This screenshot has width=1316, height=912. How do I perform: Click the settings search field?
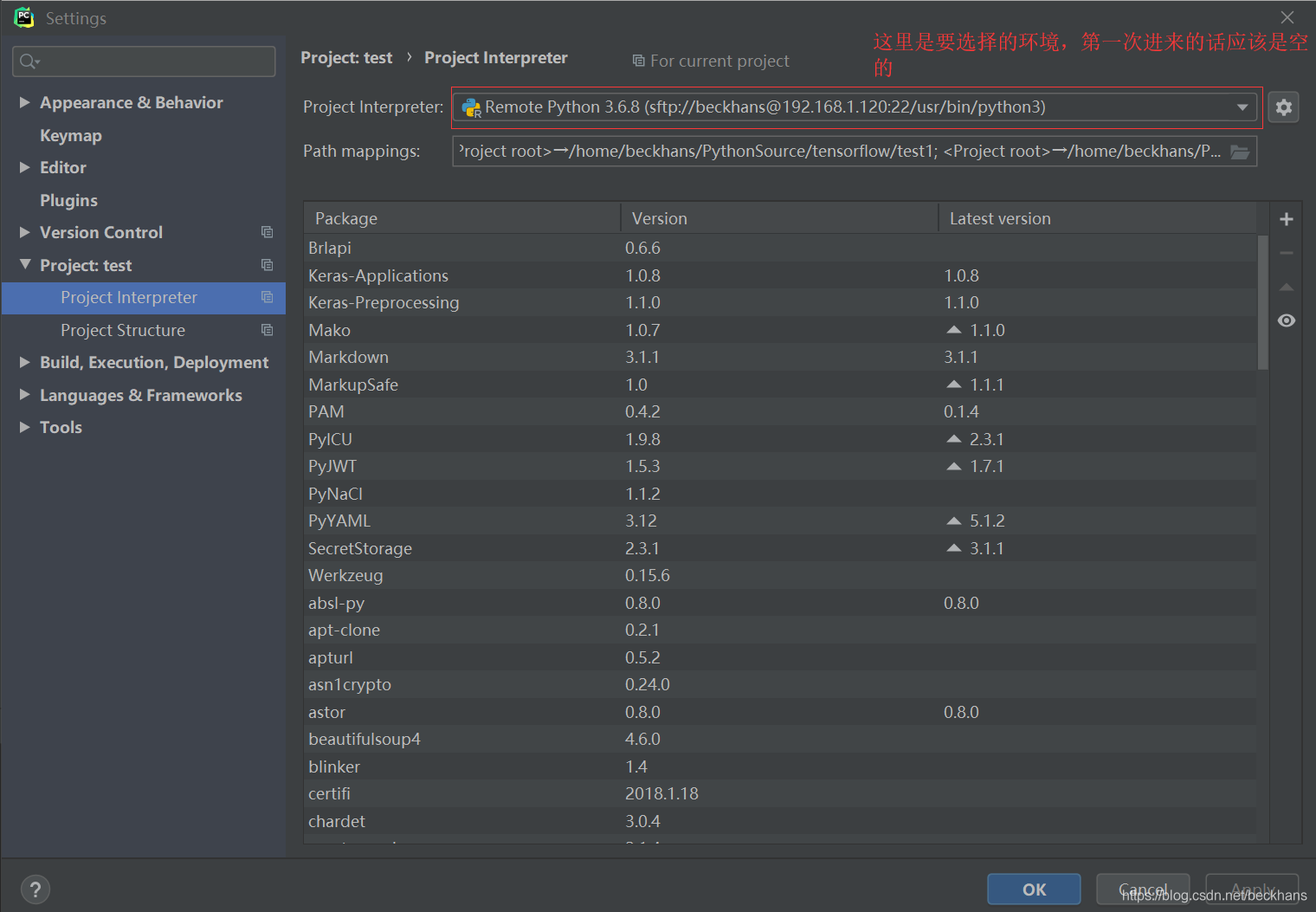pyautogui.click(x=144, y=61)
